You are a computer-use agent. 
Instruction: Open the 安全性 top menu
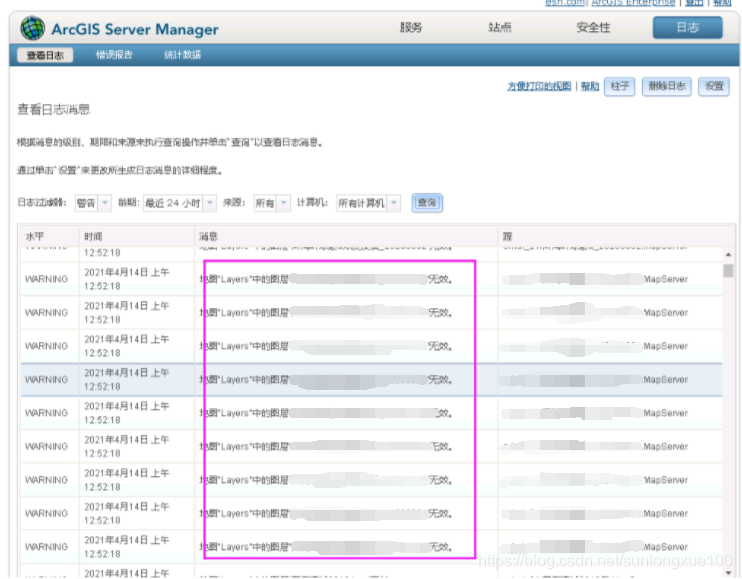(593, 27)
